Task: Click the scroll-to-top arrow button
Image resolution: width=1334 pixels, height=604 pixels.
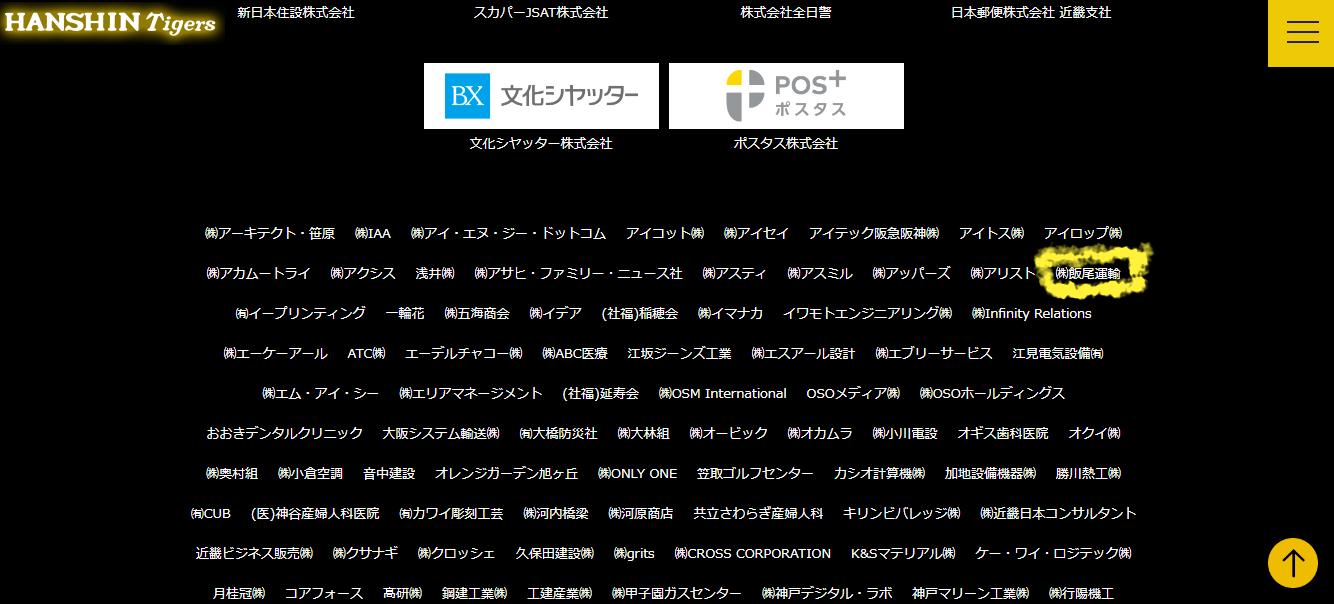Action: [1292, 563]
